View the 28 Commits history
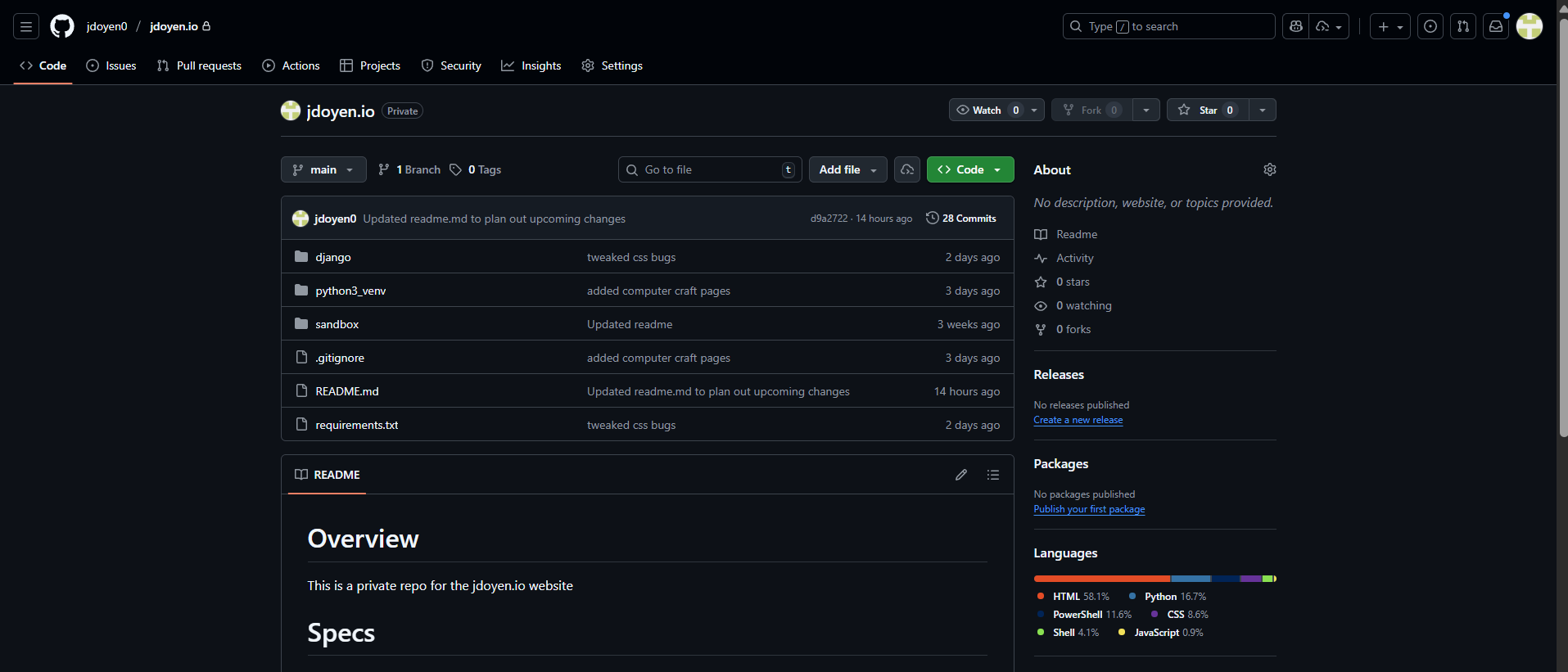 961,219
